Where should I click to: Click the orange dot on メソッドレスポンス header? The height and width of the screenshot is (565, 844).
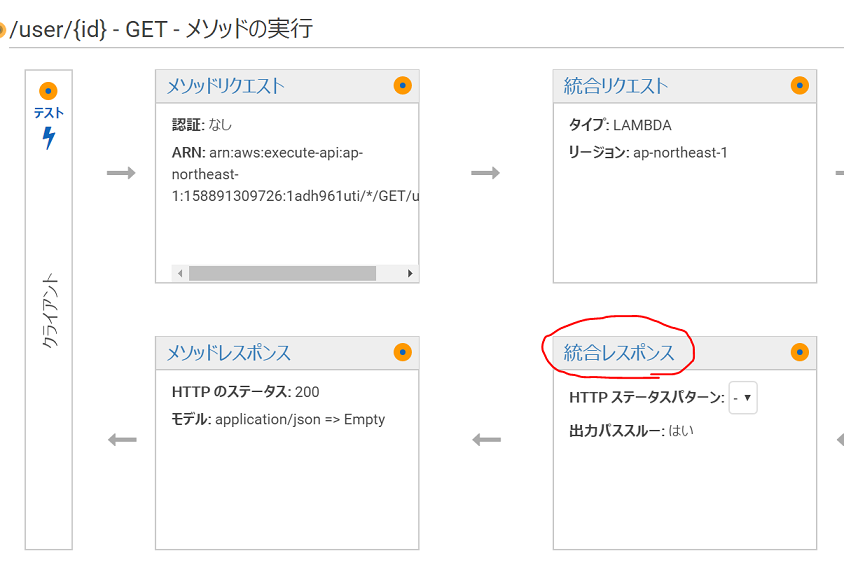(x=403, y=352)
